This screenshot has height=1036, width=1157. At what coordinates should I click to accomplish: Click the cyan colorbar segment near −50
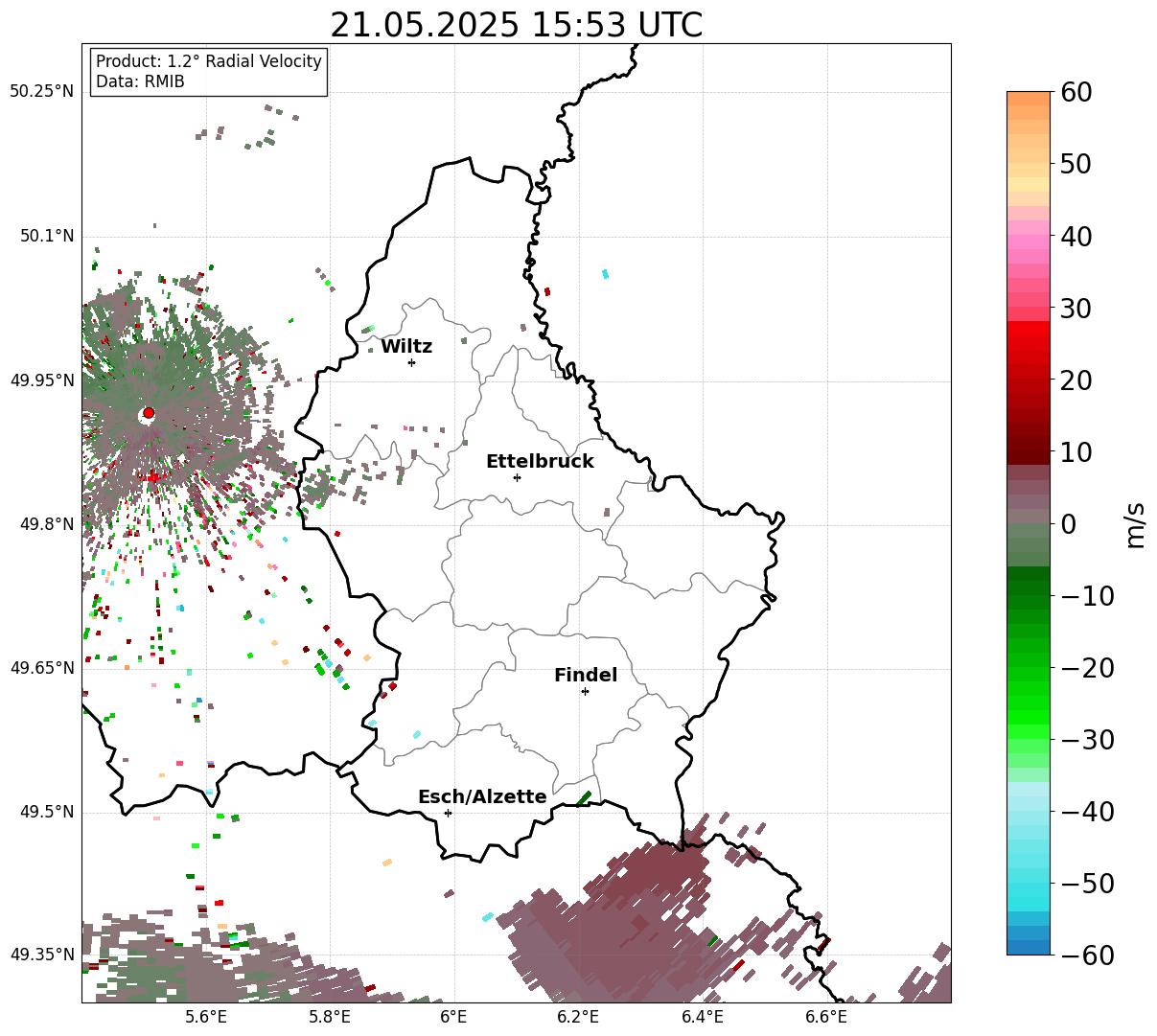[x=1029, y=889]
